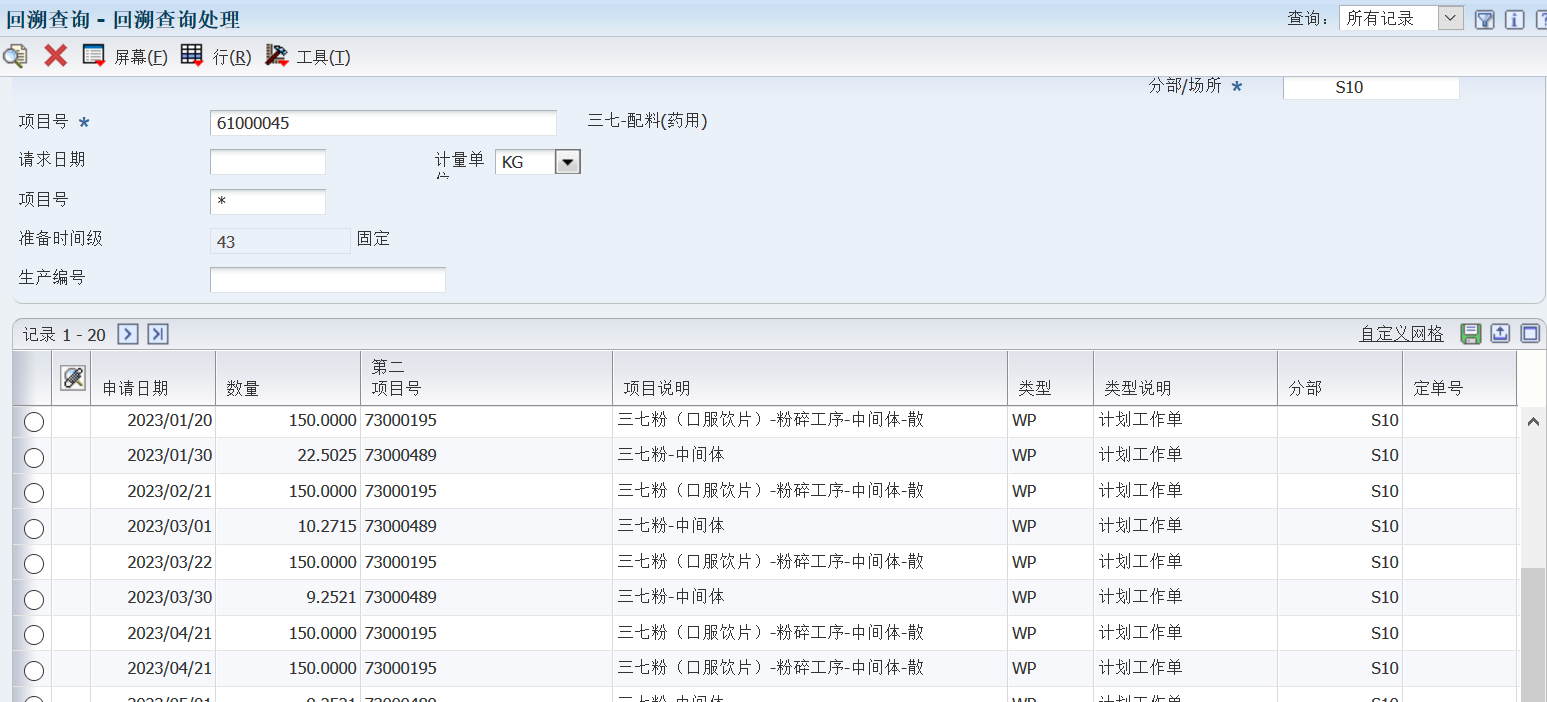Click the attachment search icon in grid header
Viewport: 1547px width, 702px height.
pos(72,377)
